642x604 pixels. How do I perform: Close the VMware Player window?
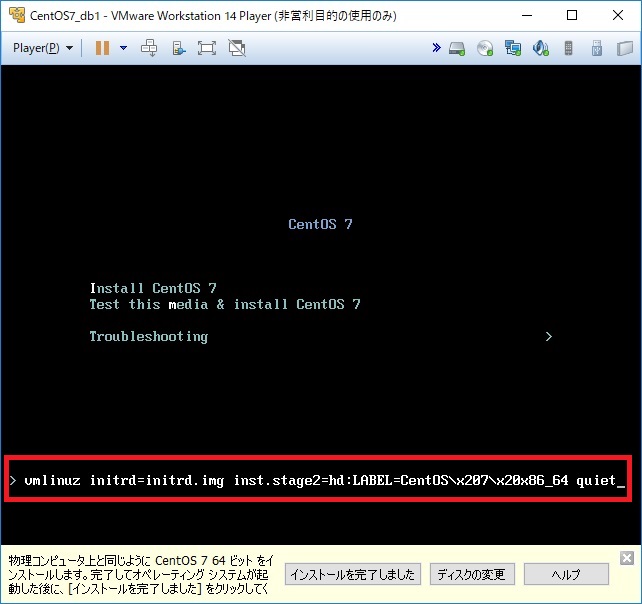618,16
